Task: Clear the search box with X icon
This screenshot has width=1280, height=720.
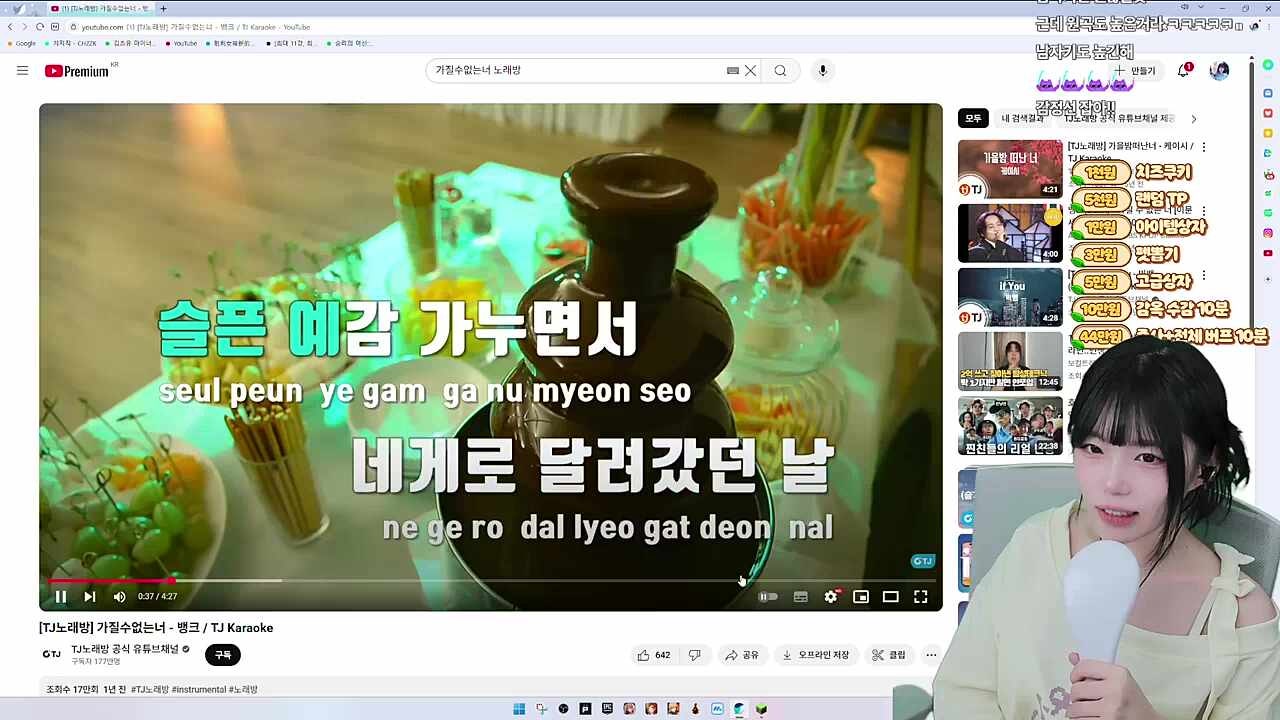Action: (x=750, y=70)
